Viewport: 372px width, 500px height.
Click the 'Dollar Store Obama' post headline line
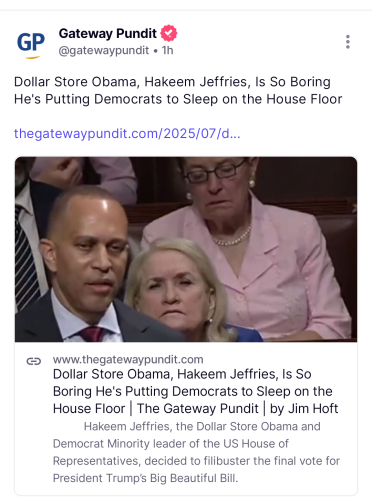(x=172, y=82)
